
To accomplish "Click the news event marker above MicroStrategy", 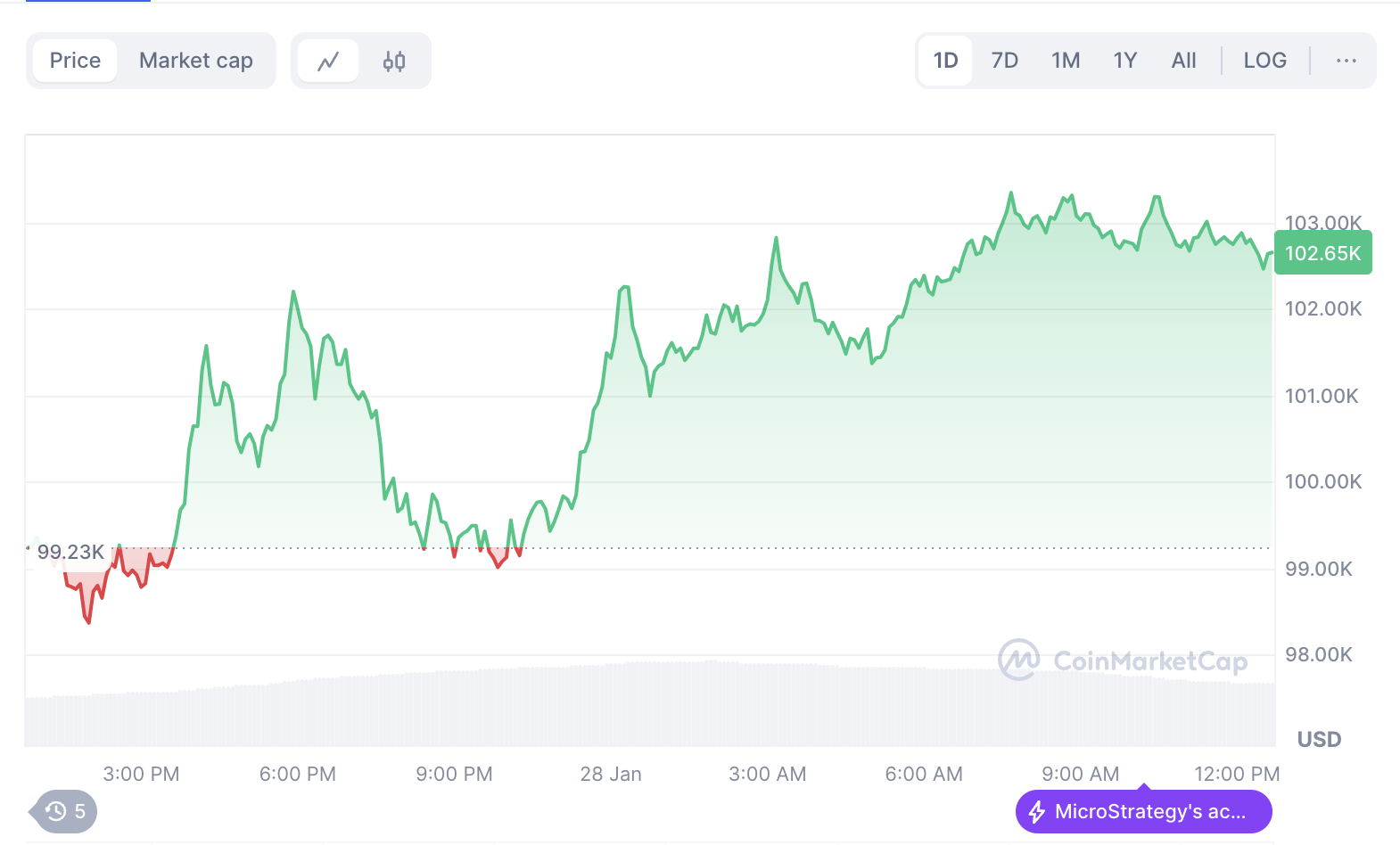I will (1144, 787).
